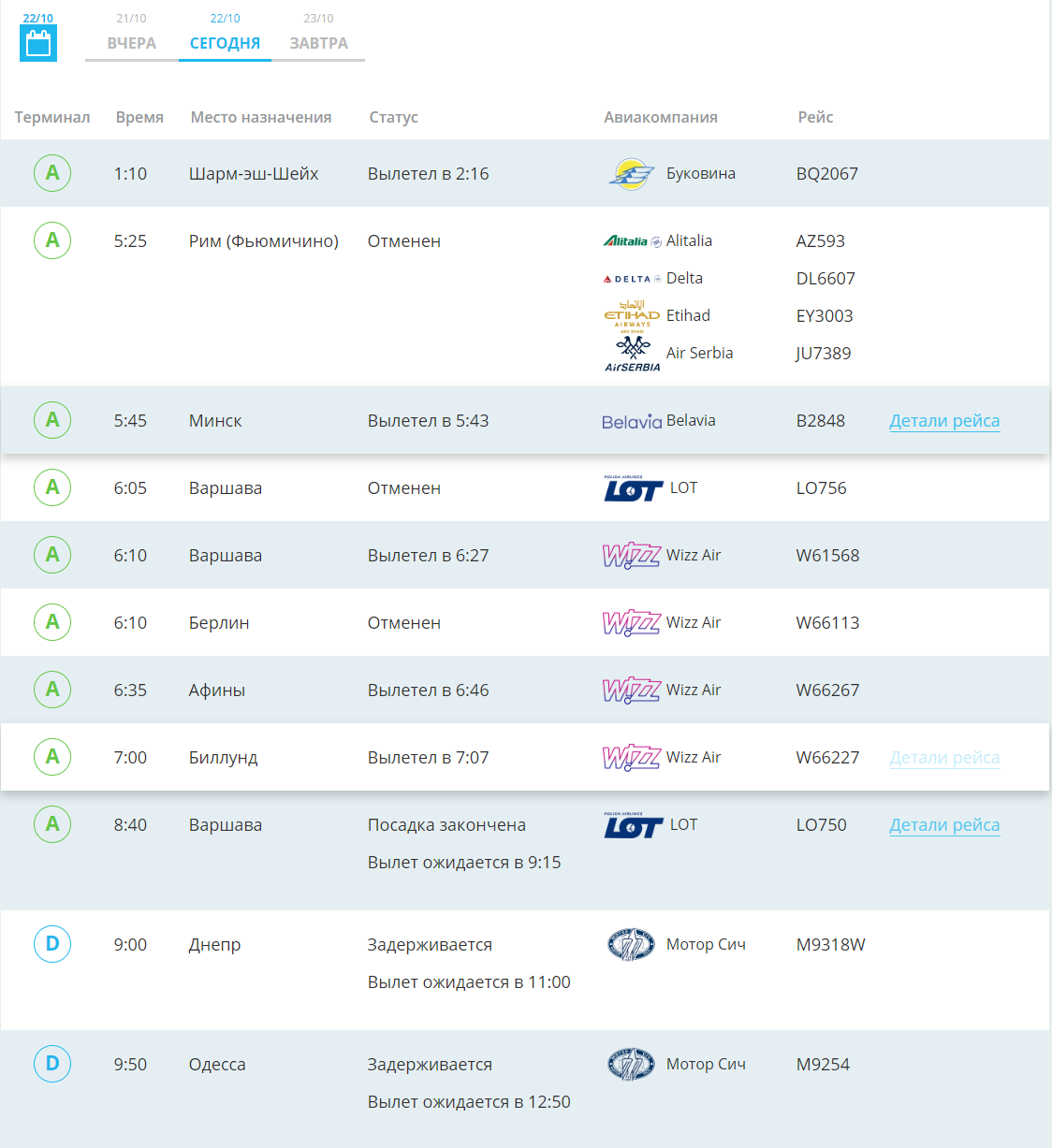
Task: Open the calendar date picker icon
Action: [x=38, y=43]
